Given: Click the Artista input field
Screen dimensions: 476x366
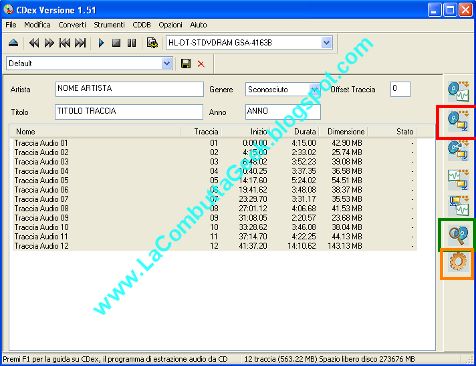Looking at the screenshot, I should pos(129,89).
